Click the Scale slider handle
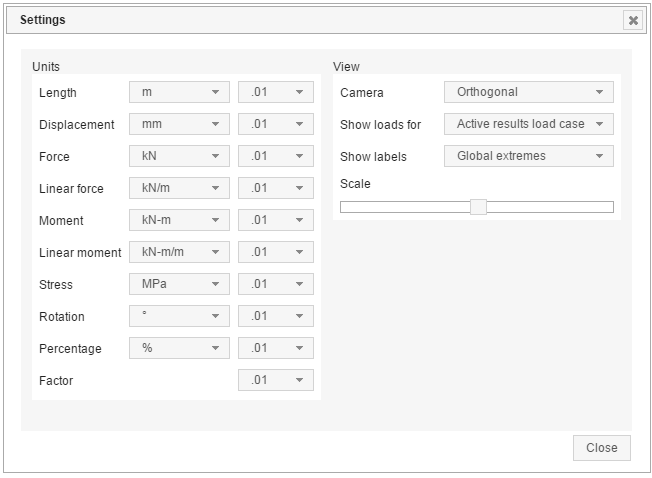652x478 pixels. point(478,207)
